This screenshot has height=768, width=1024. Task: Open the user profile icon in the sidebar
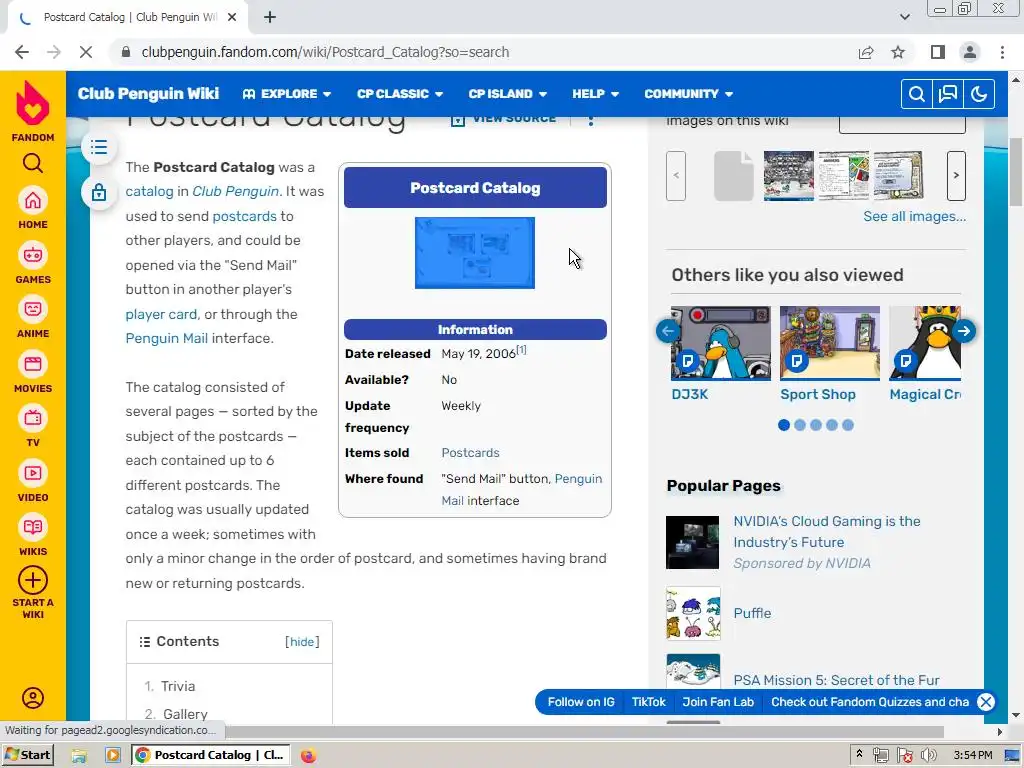click(33, 698)
